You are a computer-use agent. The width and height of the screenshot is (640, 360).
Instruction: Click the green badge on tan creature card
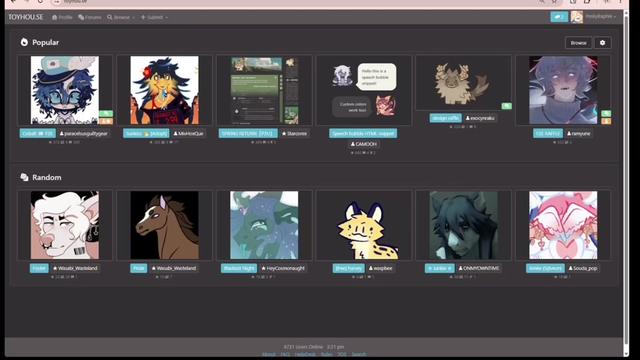click(506, 106)
